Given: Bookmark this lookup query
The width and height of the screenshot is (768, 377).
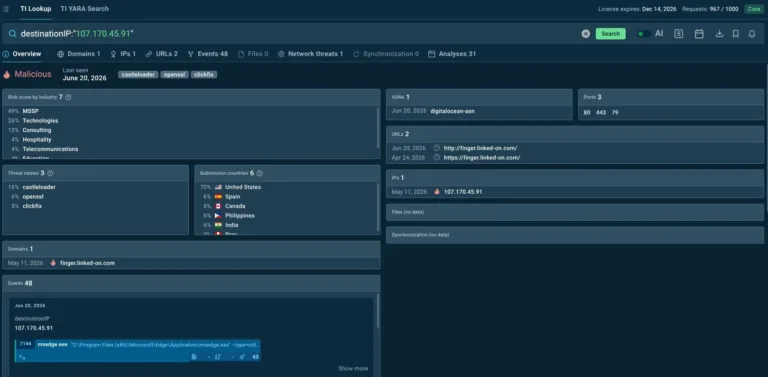Looking at the screenshot, I should click(735, 34).
